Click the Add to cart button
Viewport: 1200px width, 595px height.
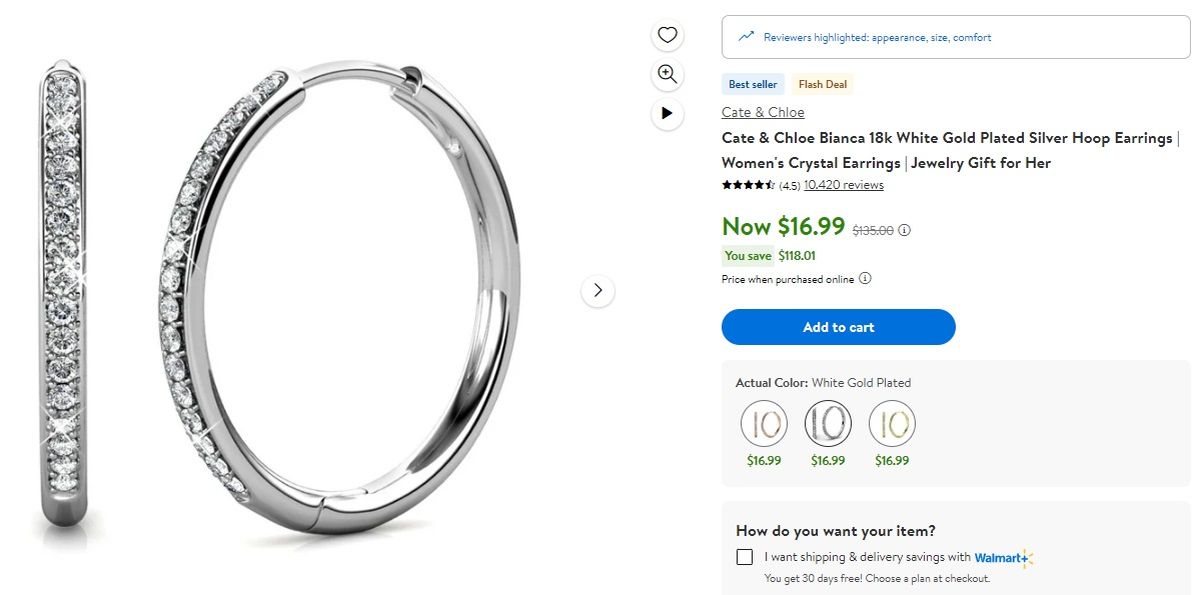pyautogui.click(x=838, y=327)
